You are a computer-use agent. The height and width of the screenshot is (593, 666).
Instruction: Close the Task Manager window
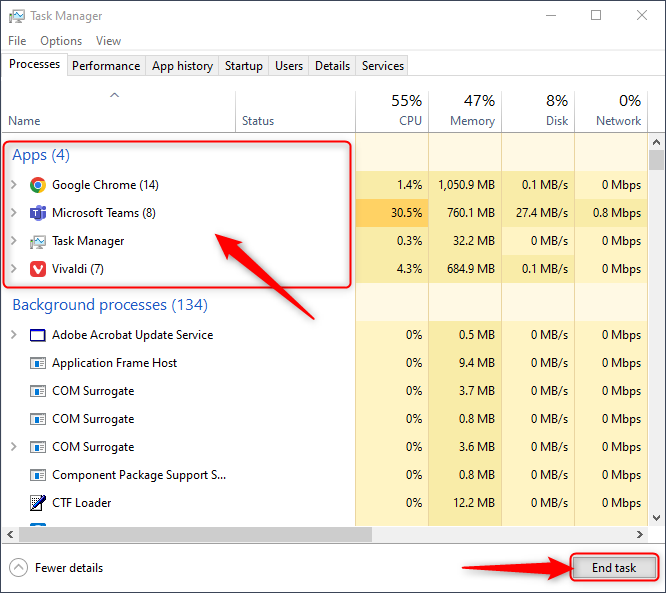[642, 16]
